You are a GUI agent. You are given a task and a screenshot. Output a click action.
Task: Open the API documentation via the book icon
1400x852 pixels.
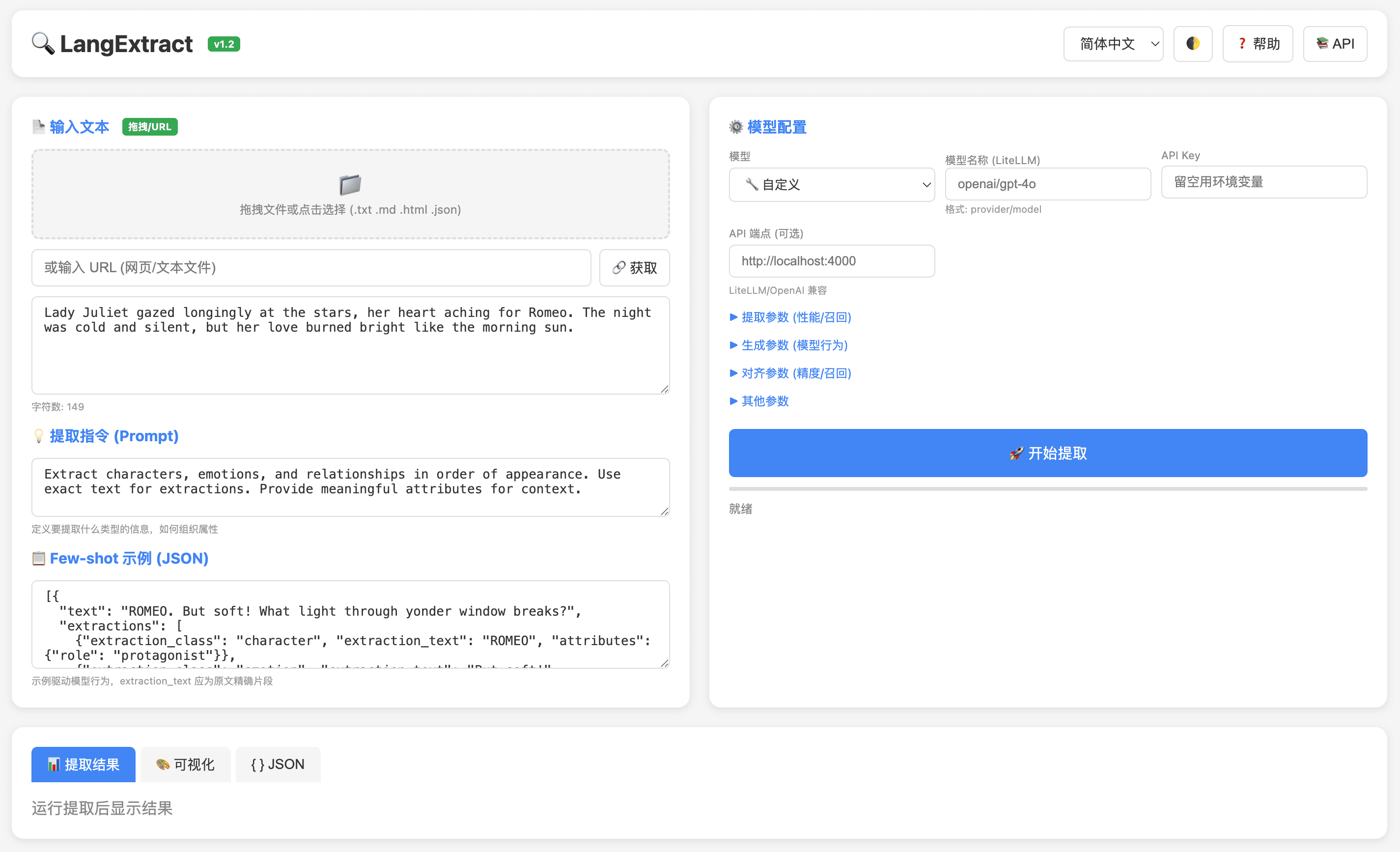click(1323, 43)
